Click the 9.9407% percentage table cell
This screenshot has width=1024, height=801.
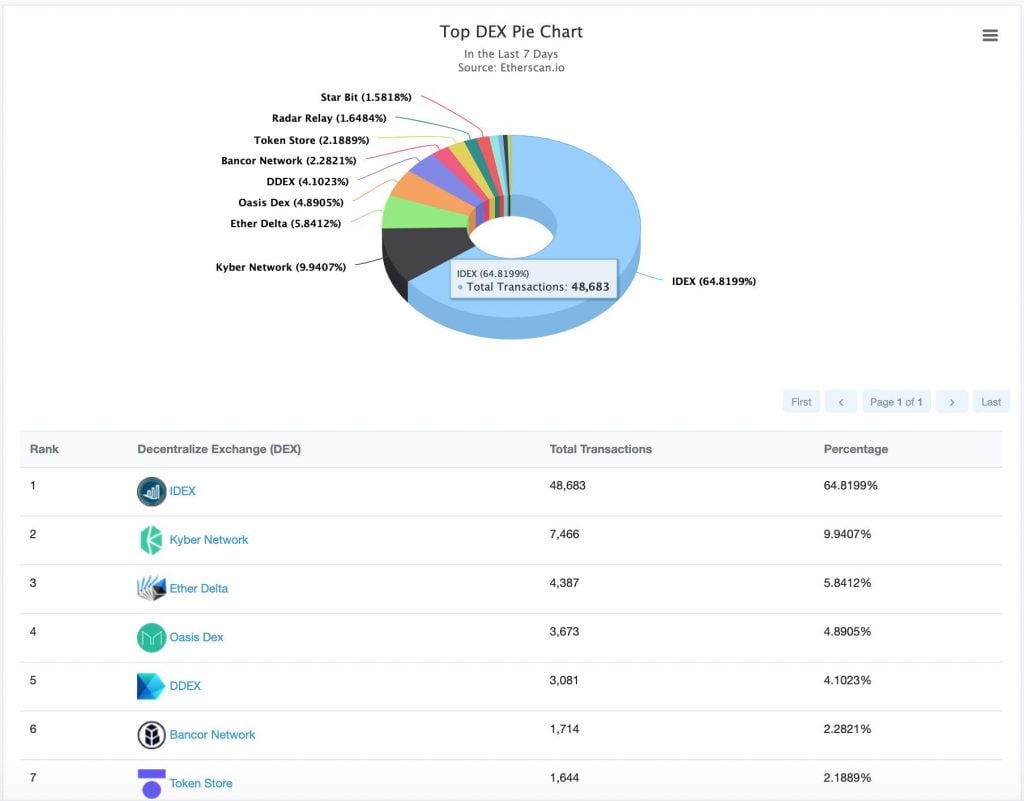pyautogui.click(x=847, y=534)
